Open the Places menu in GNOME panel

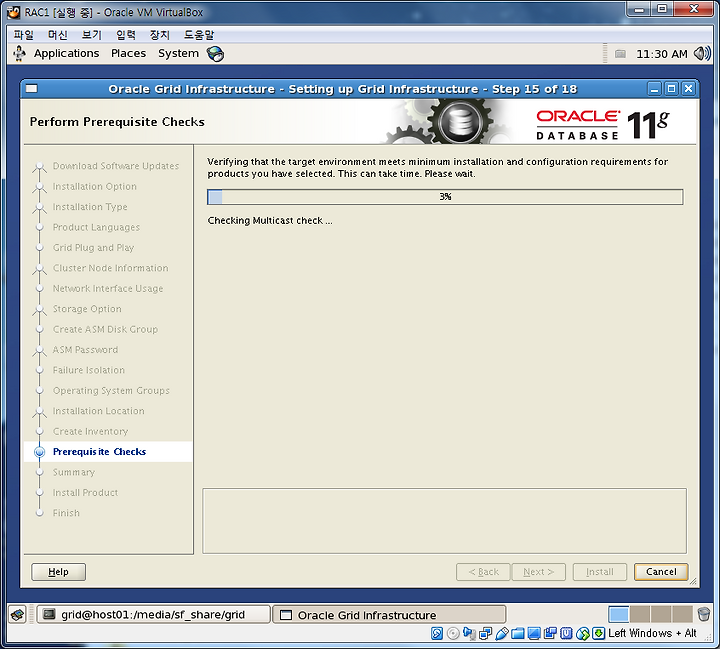point(129,54)
